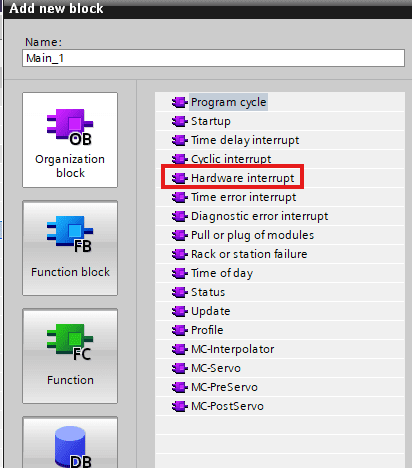412x468 pixels.
Task: Click the icon beside Program cycle
Action: 180,102
